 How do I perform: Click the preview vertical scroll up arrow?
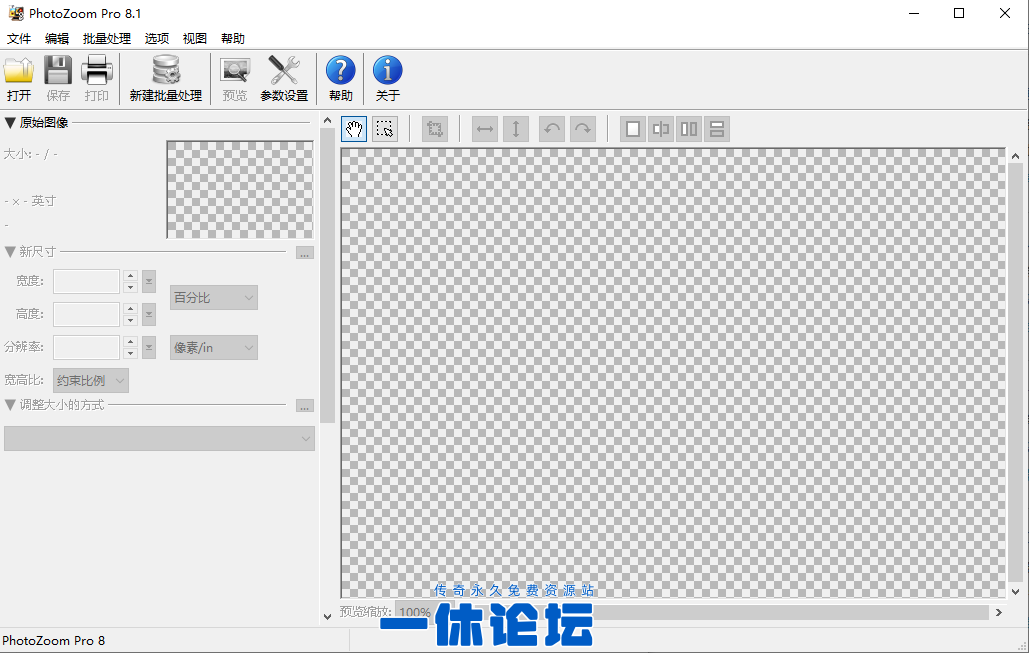pos(1015,156)
